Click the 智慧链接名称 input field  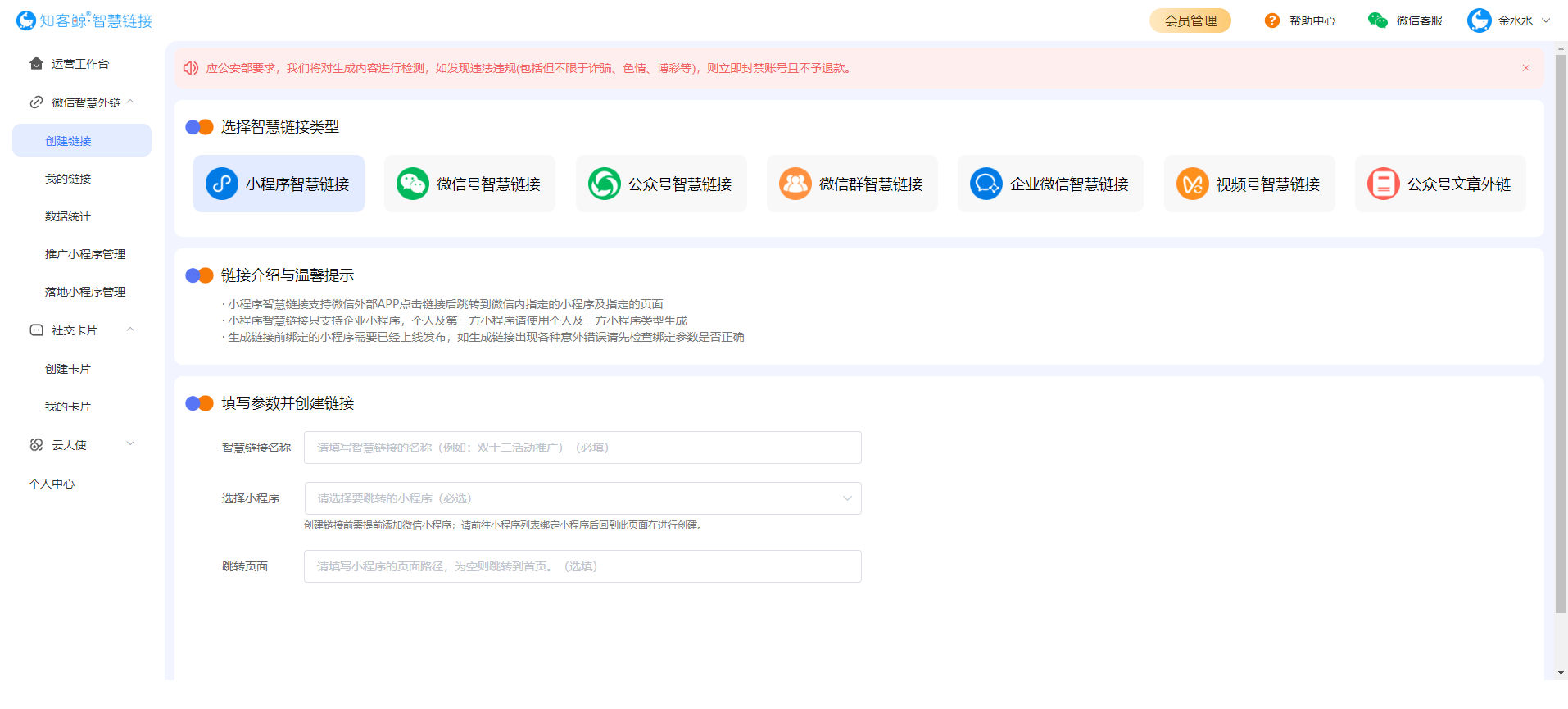click(x=582, y=448)
